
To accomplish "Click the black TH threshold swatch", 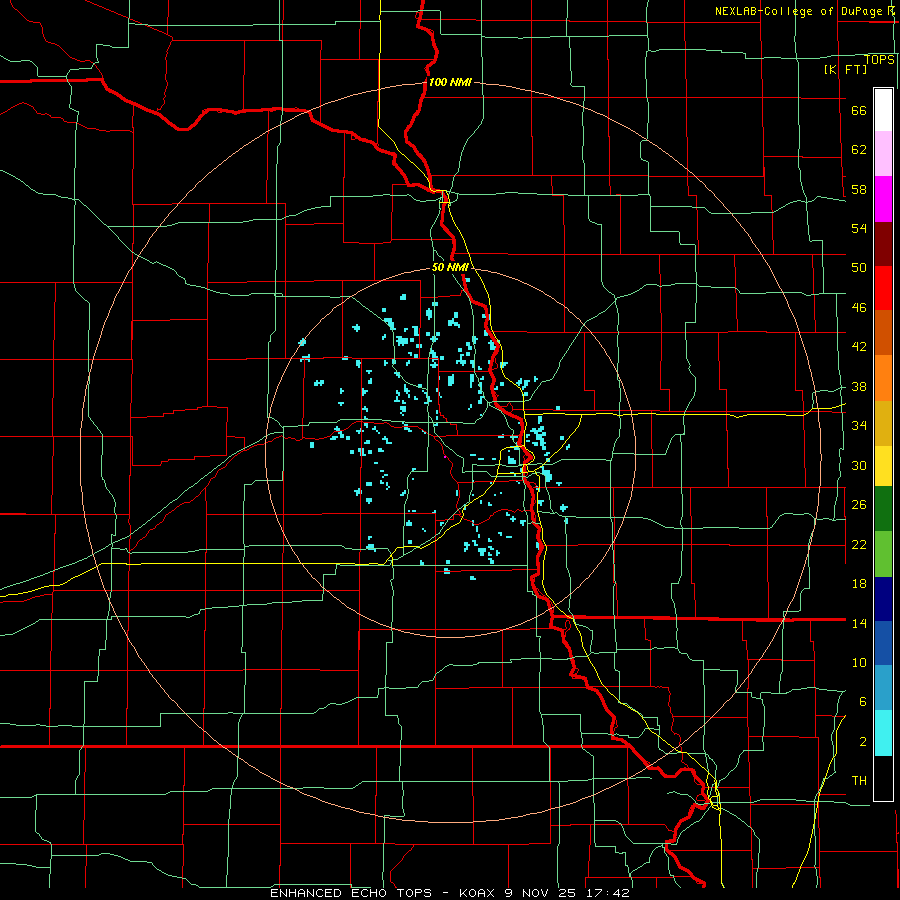I will click(x=883, y=778).
